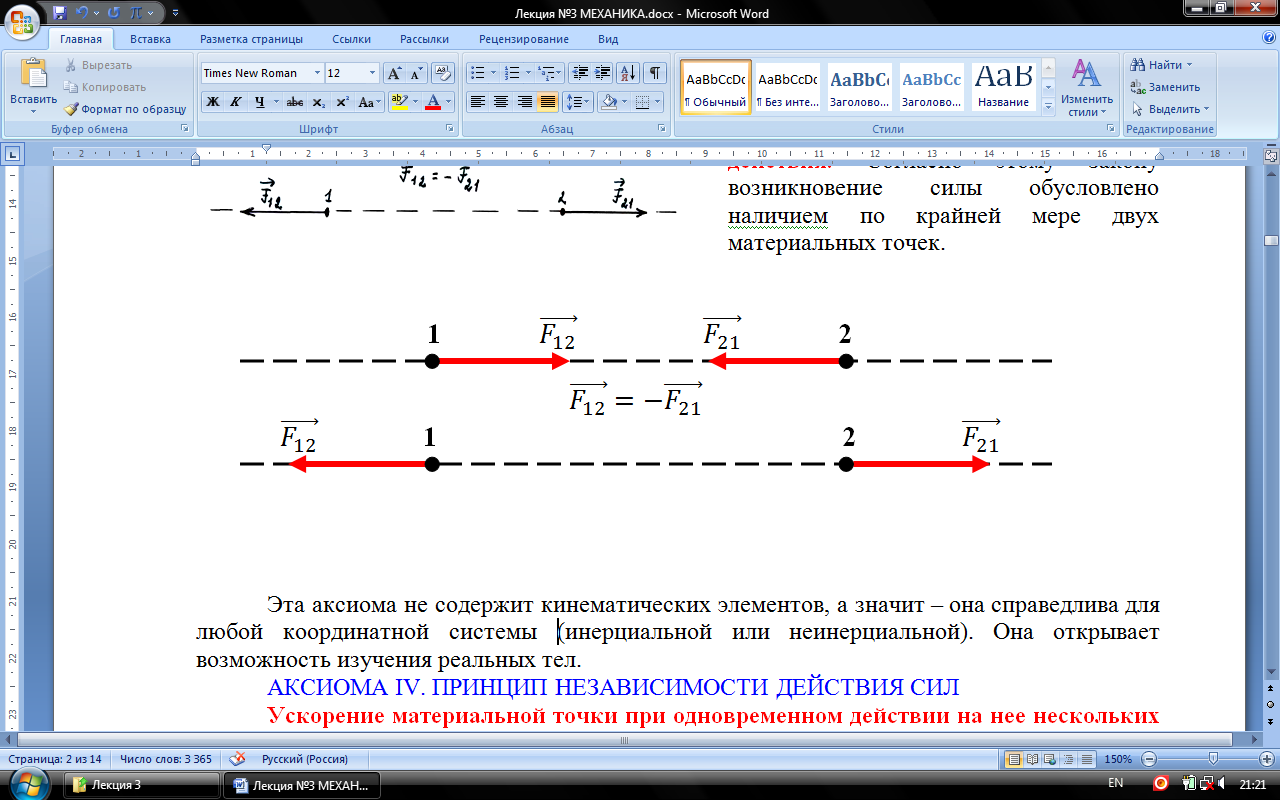Open the Ссылки tab
Screen dimensions: 1280x800
[x=351, y=39]
